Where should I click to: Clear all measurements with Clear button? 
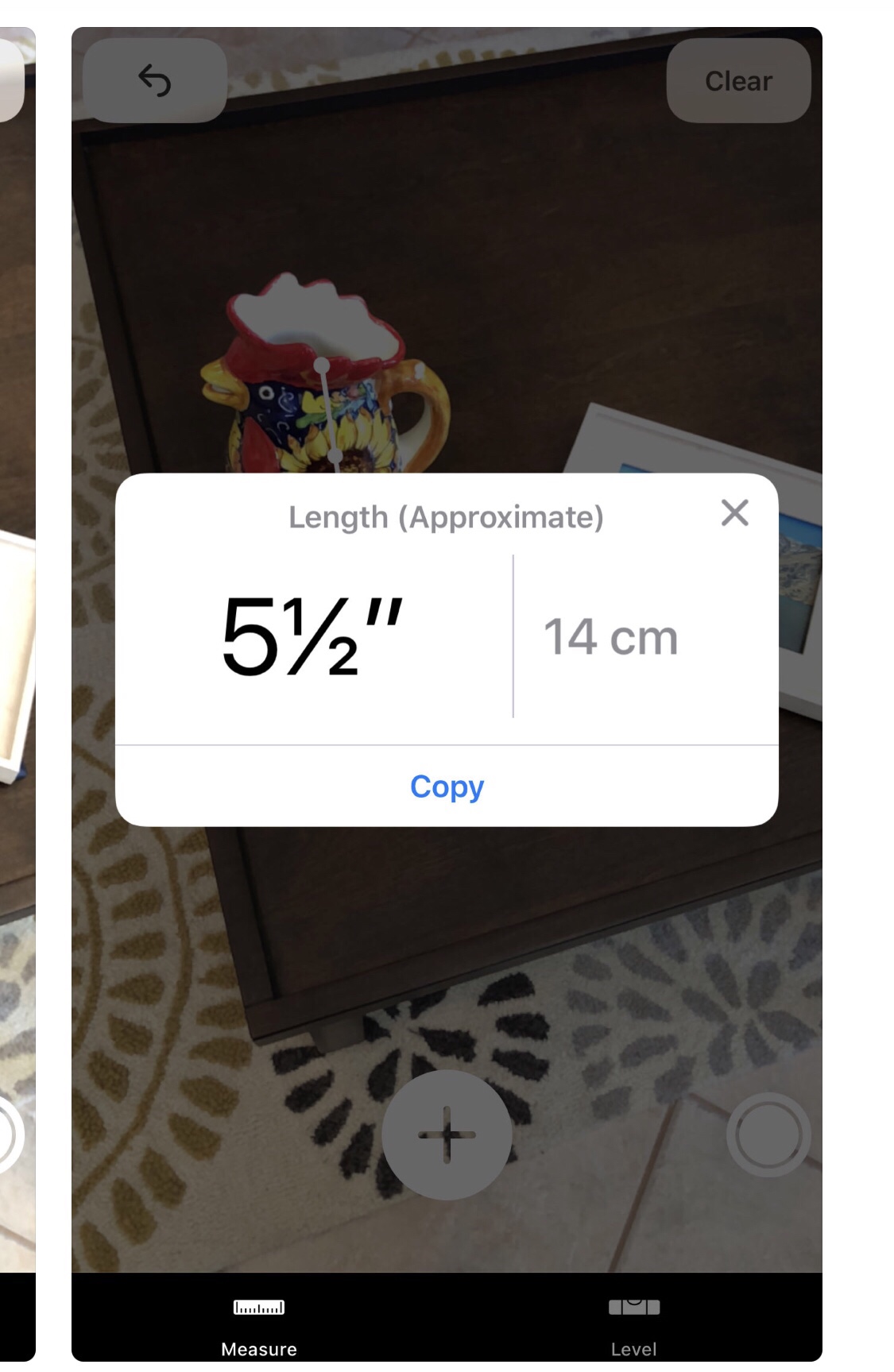click(x=738, y=81)
